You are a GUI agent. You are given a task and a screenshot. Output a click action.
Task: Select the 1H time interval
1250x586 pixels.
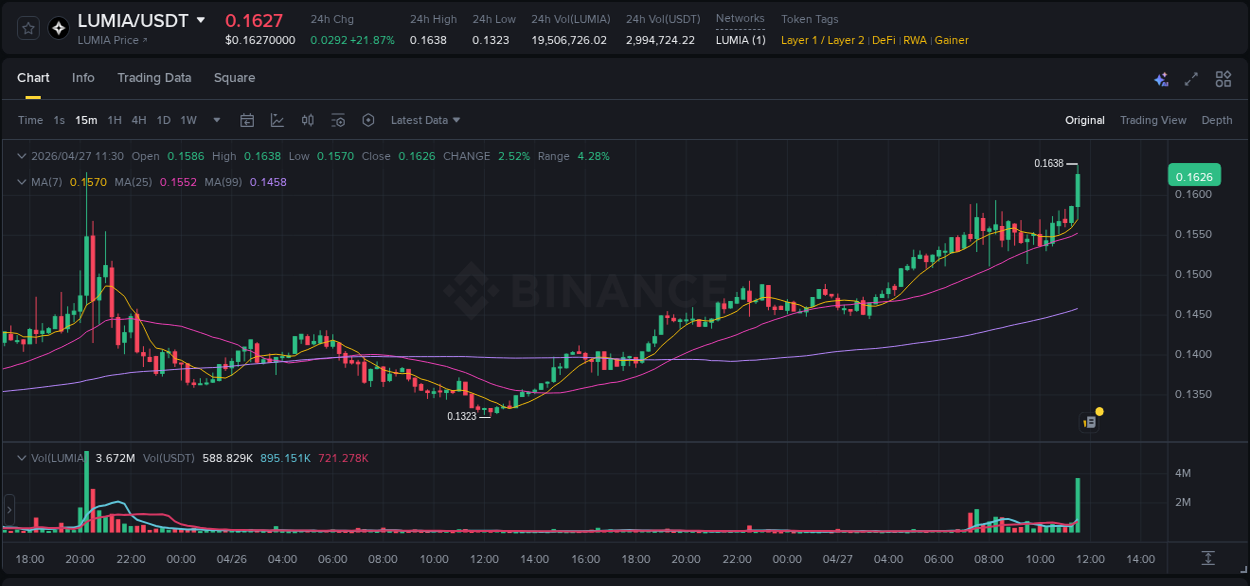114,120
